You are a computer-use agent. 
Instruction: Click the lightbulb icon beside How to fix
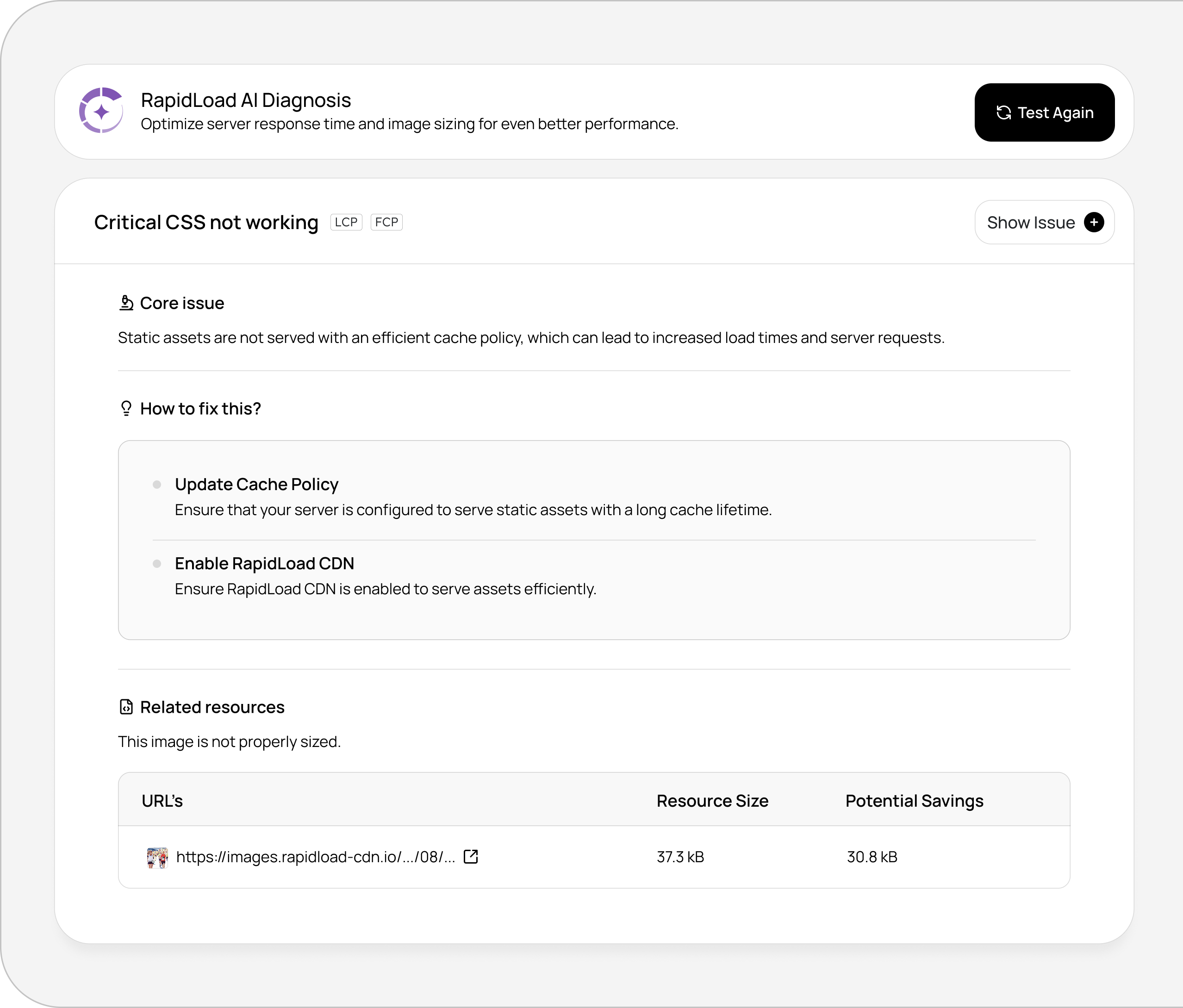(126, 408)
